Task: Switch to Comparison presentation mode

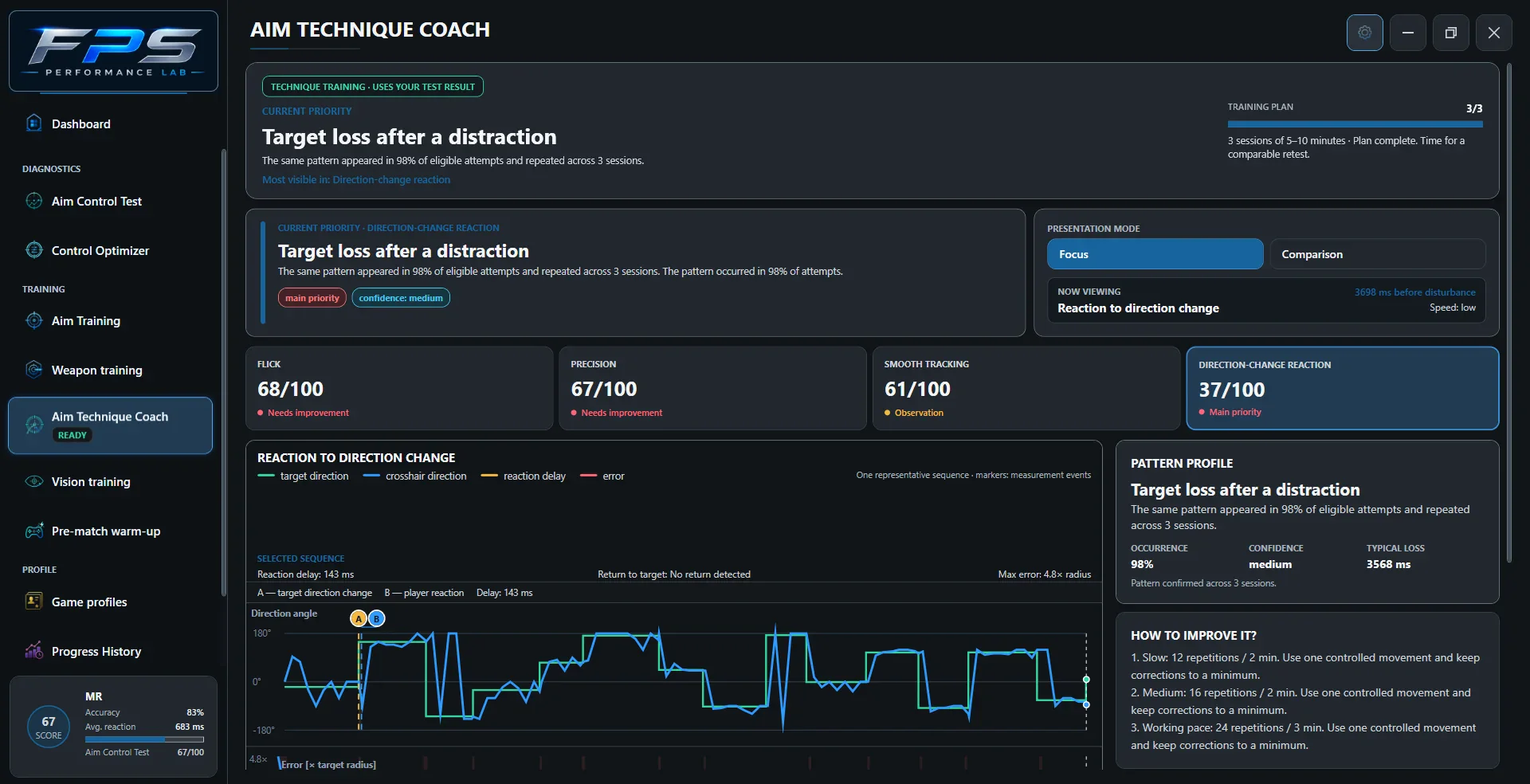Action: tap(1378, 254)
